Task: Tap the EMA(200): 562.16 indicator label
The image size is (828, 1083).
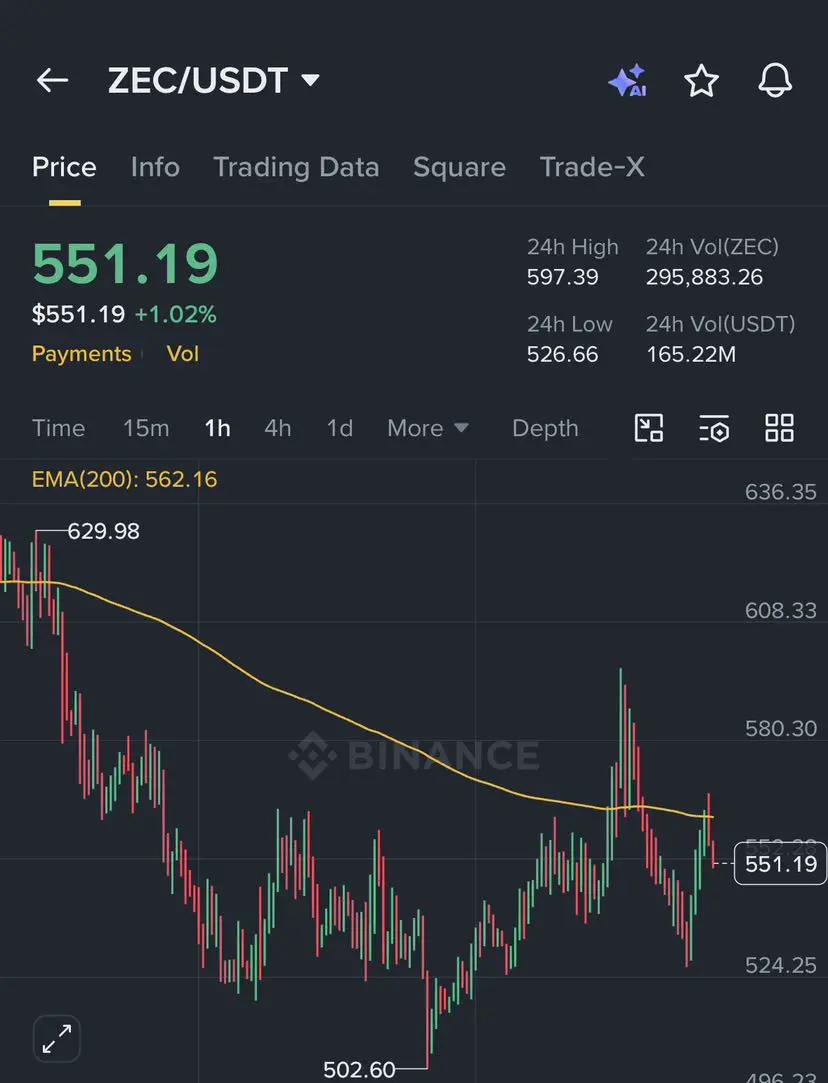Action: click(124, 479)
